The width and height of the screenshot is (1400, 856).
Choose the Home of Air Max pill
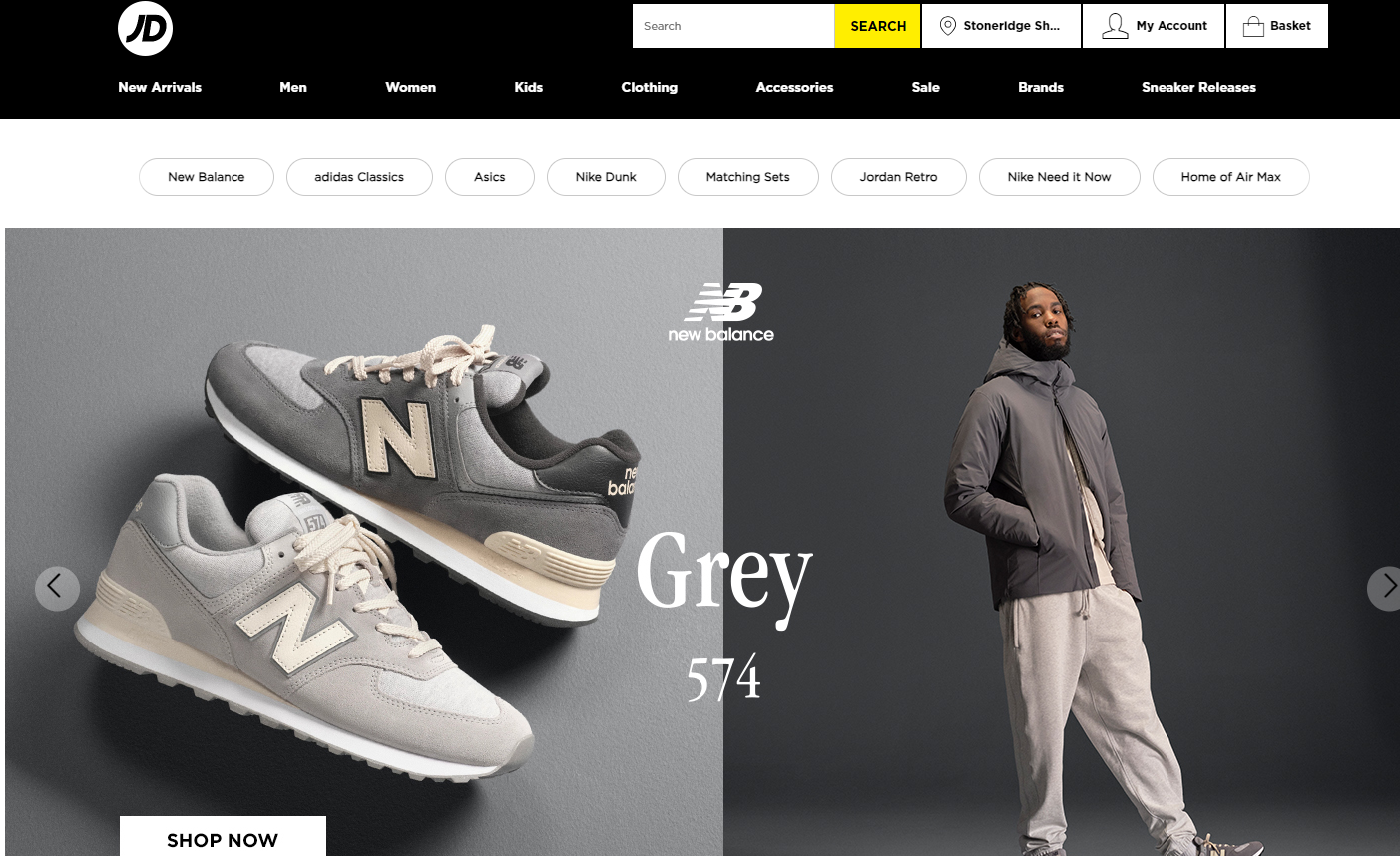pos(1230,177)
